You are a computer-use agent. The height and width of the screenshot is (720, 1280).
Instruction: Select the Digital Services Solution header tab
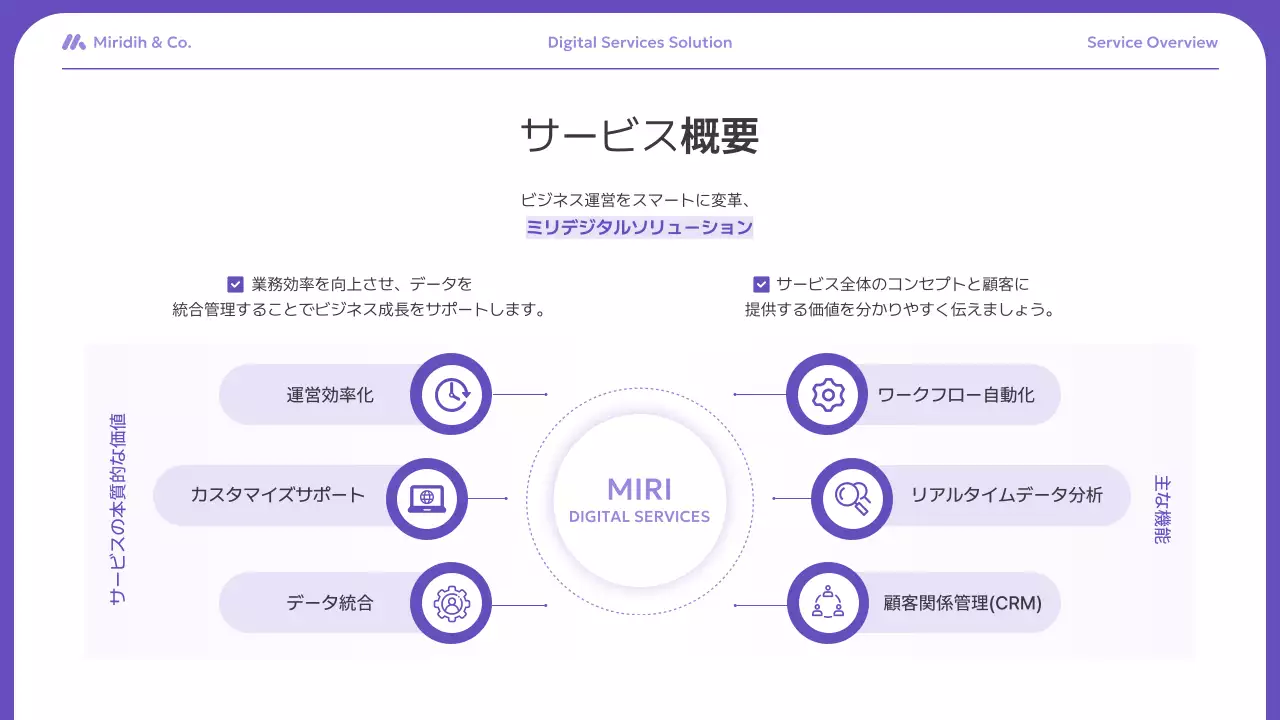[639, 42]
